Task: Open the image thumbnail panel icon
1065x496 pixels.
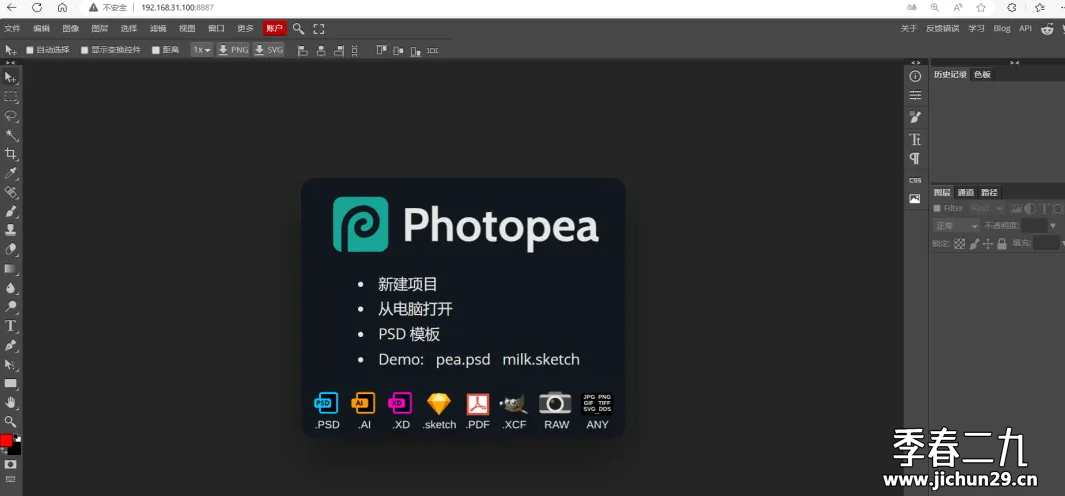Action: pos(915,199)
